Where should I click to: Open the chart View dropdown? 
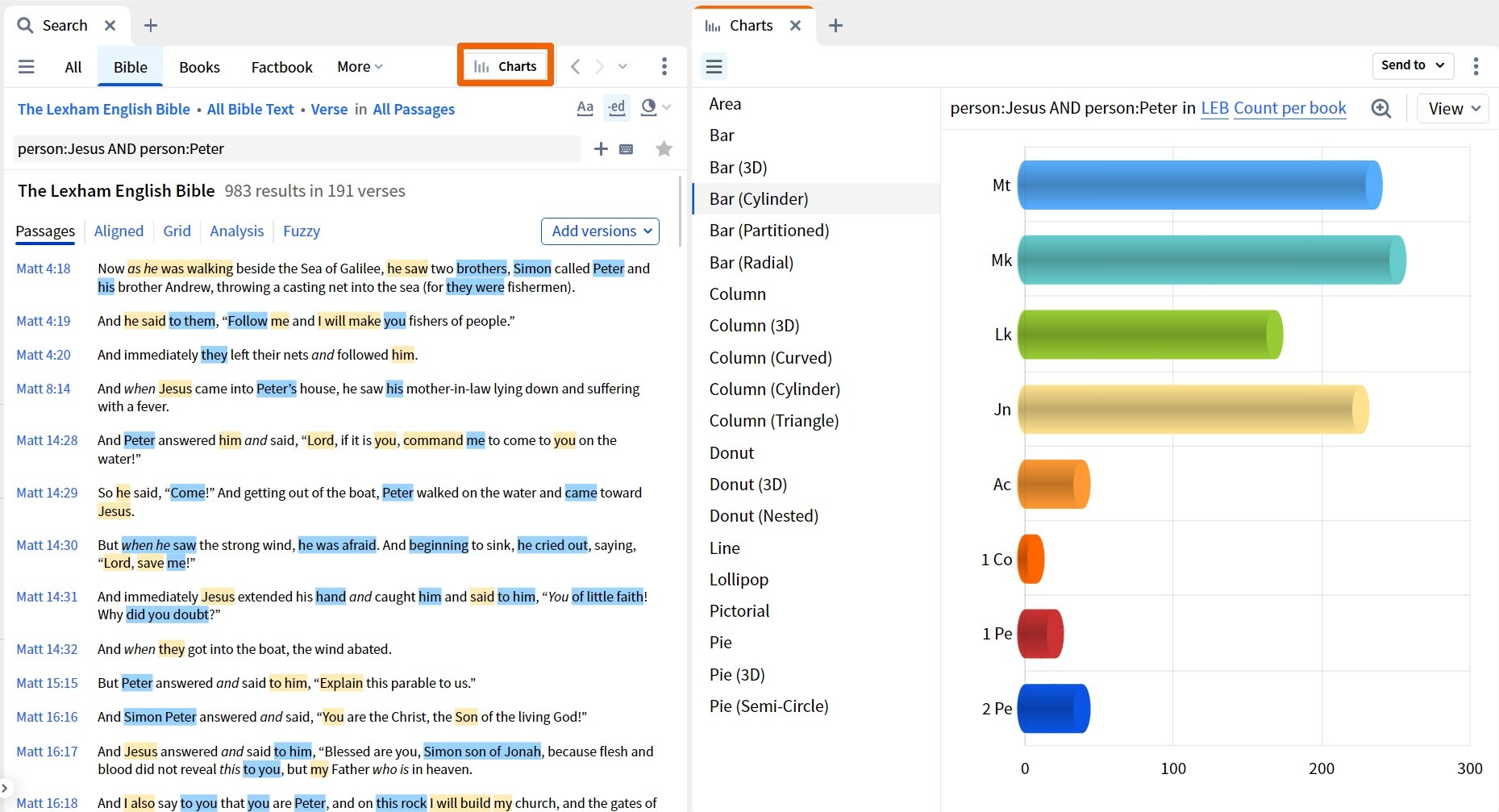click(1453, 108)
